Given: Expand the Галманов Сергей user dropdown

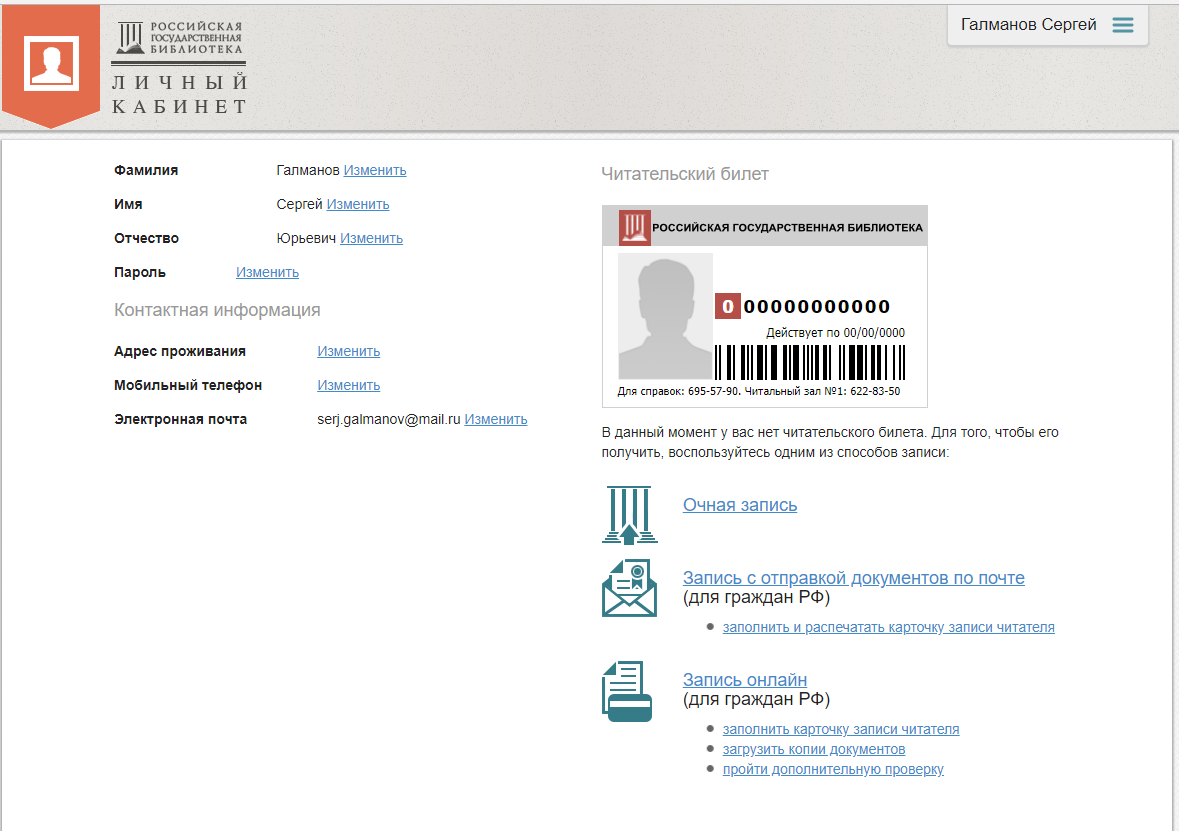Looking at the screenshot, I should [1028, 25].
